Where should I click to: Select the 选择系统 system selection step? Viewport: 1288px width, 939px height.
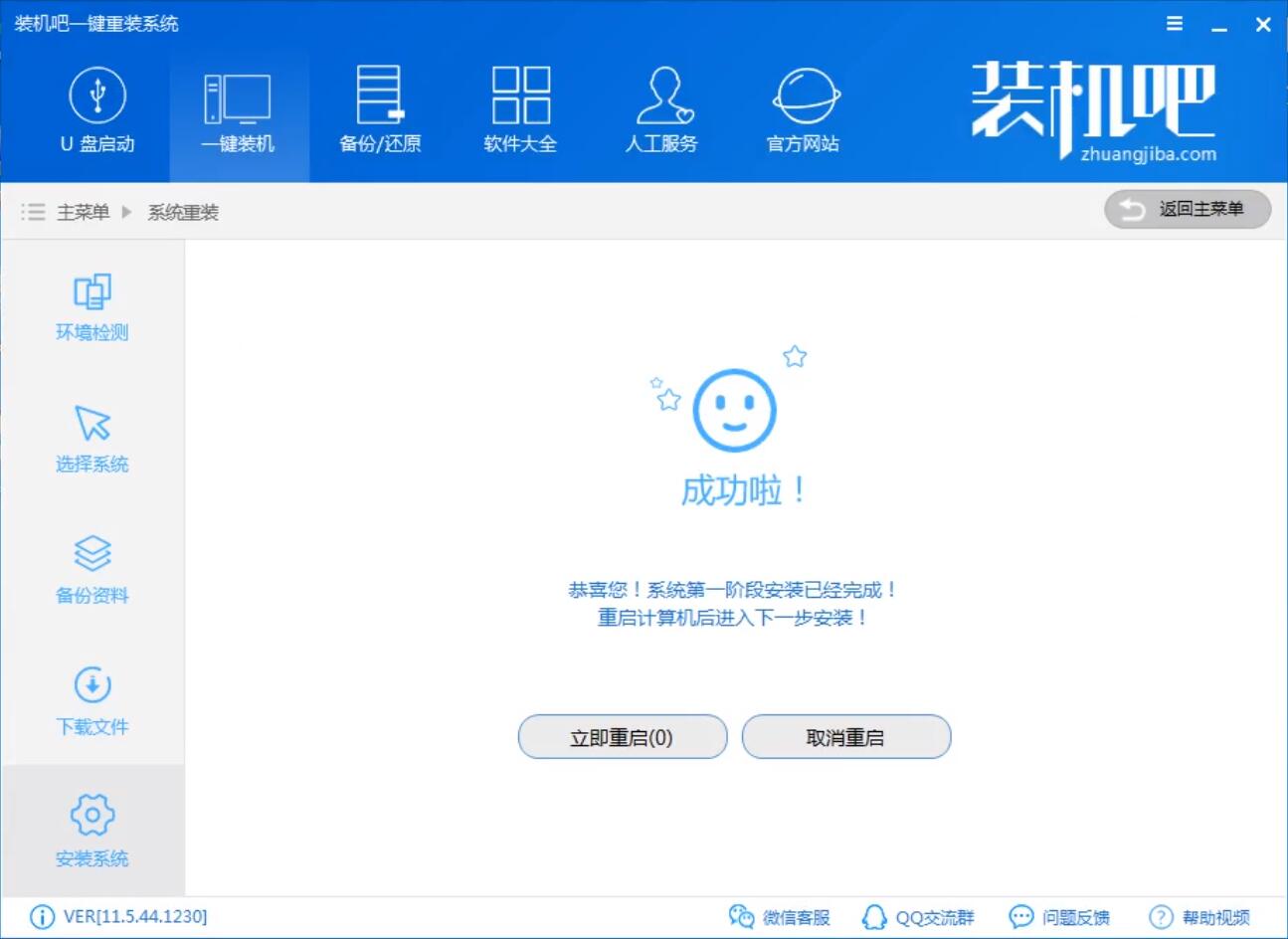pyautogui.click(x=92, y=438)
